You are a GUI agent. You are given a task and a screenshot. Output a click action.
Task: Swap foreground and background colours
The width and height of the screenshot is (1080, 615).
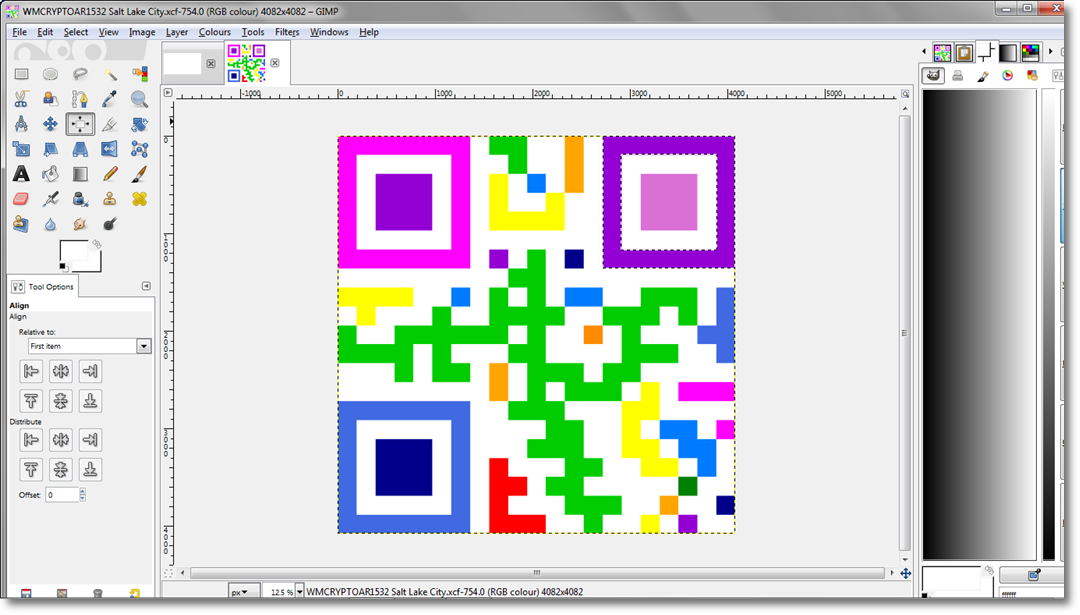pos(97,244)
